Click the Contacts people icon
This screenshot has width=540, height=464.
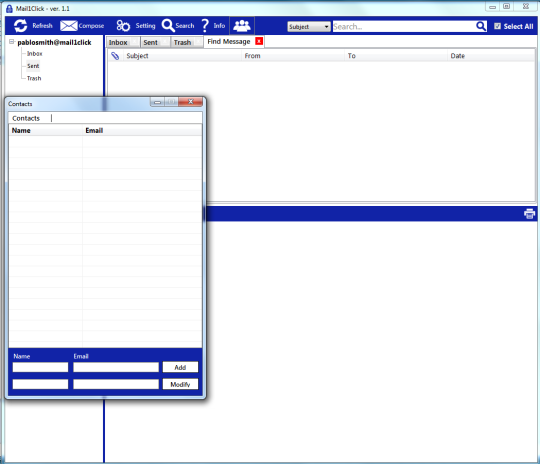tap(242, 25)
